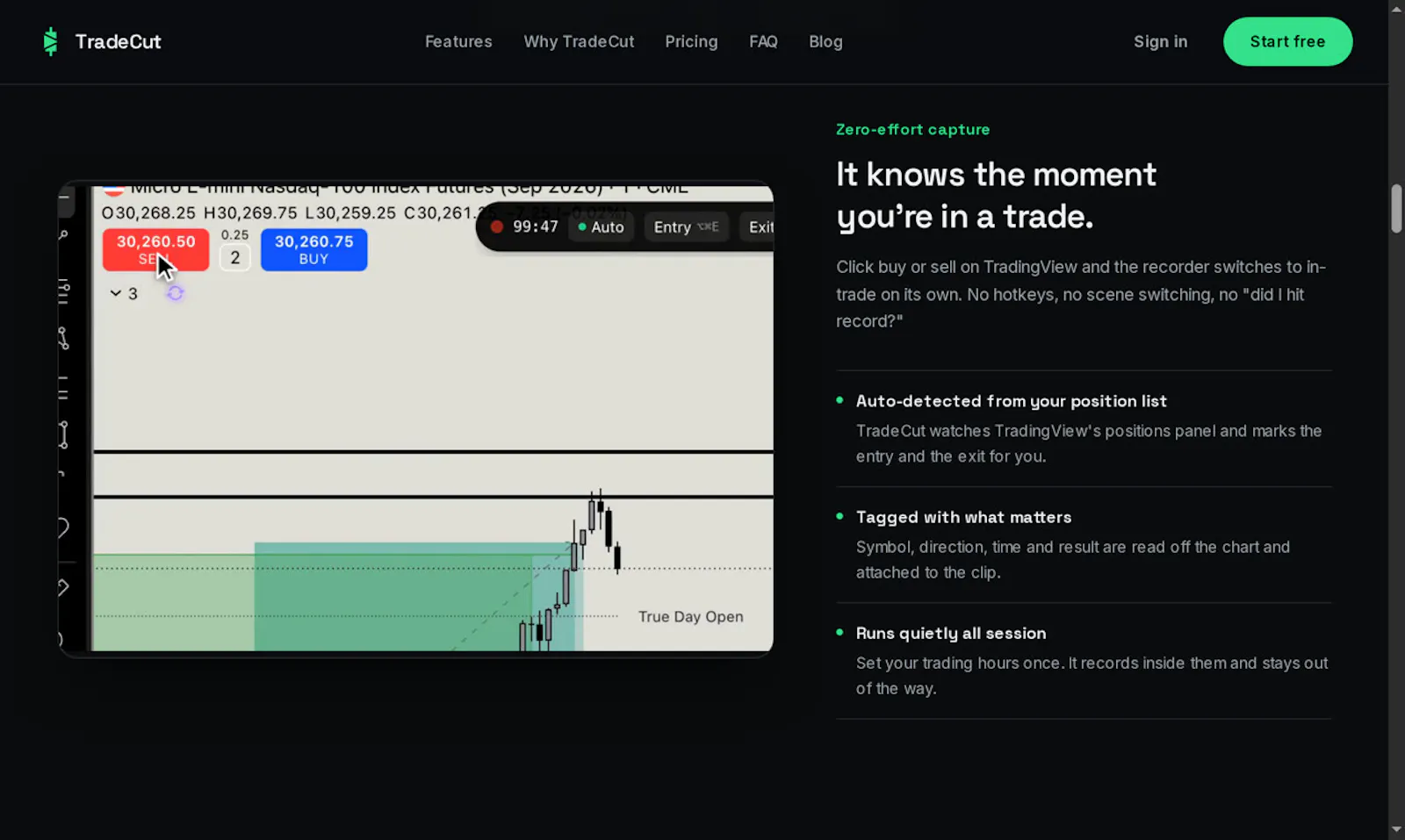
Task: Click the TradeCut brand name
Action: (118, 41)
